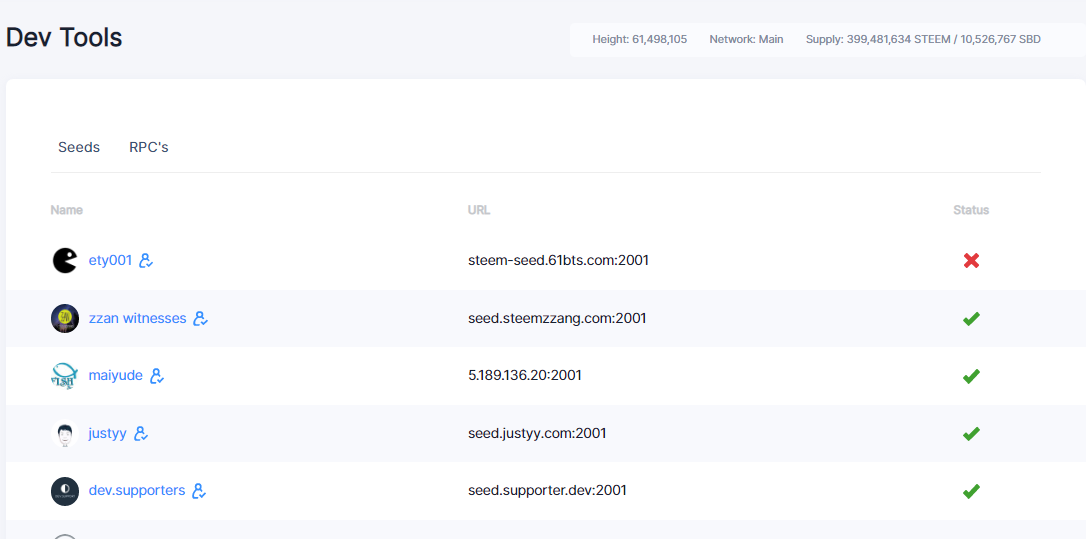Select the seed.justyy.com:2001 URL text
This screenshot has height=539, width=1086.
pos(537,434)
